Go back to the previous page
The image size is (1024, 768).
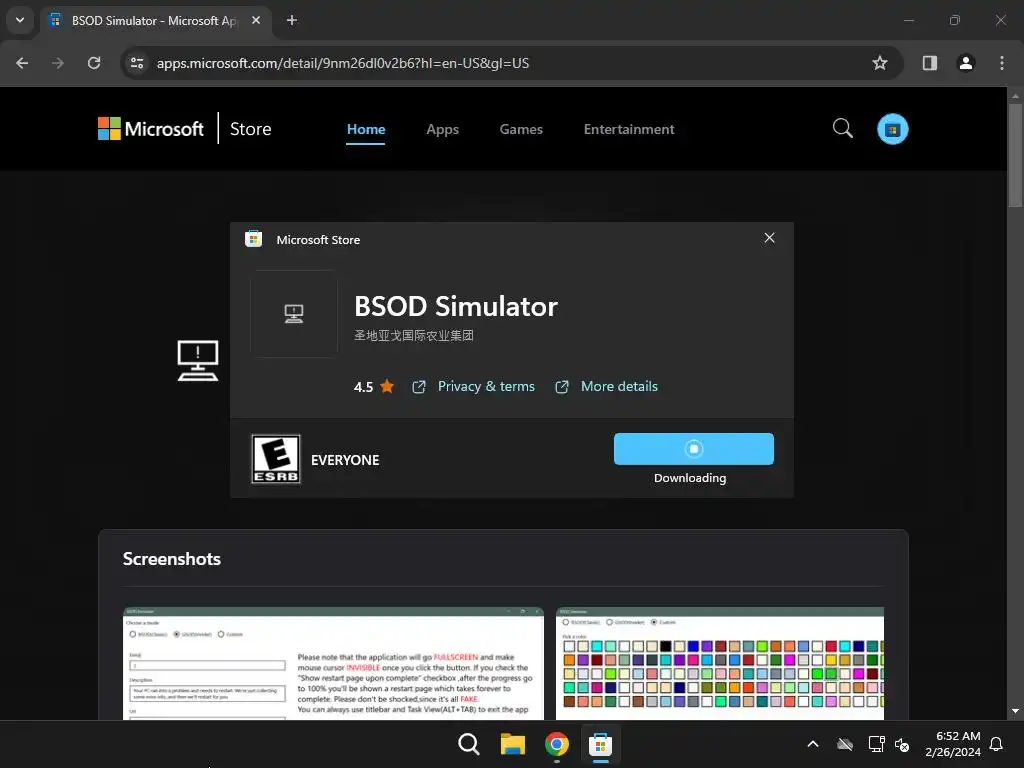22,63
